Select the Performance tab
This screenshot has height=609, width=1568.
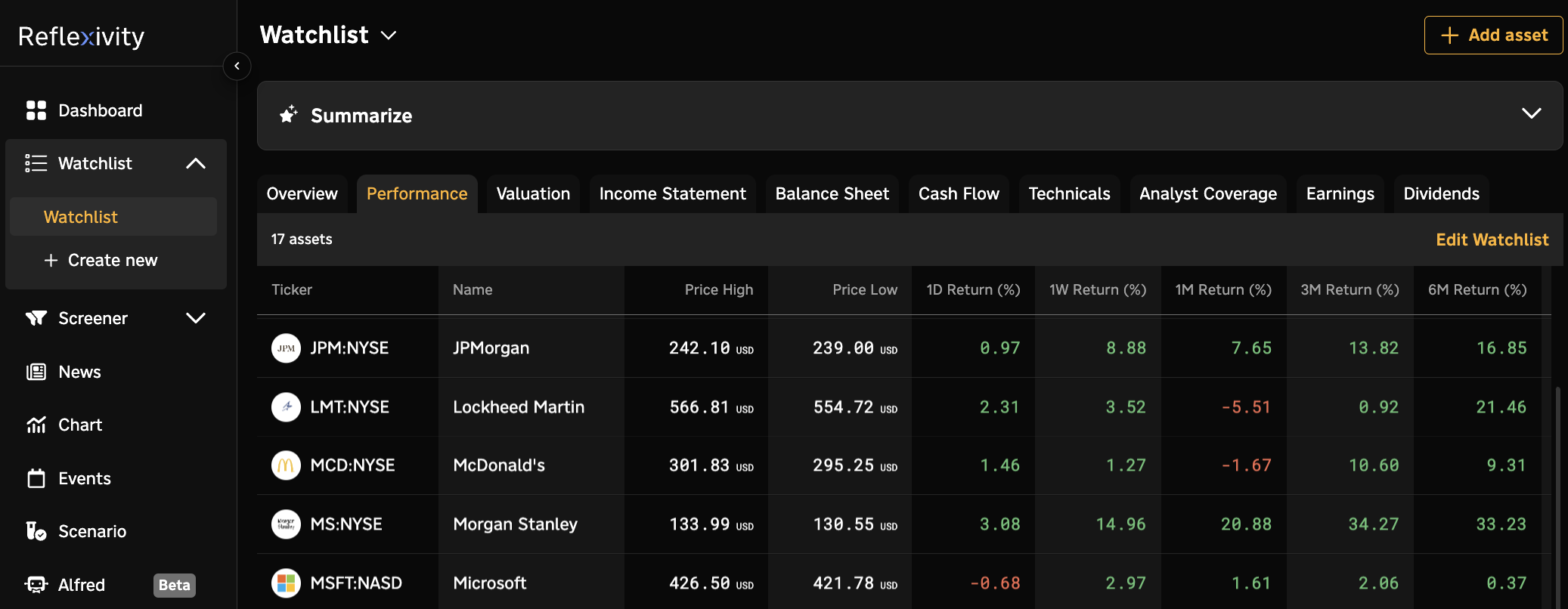(417, 193)
